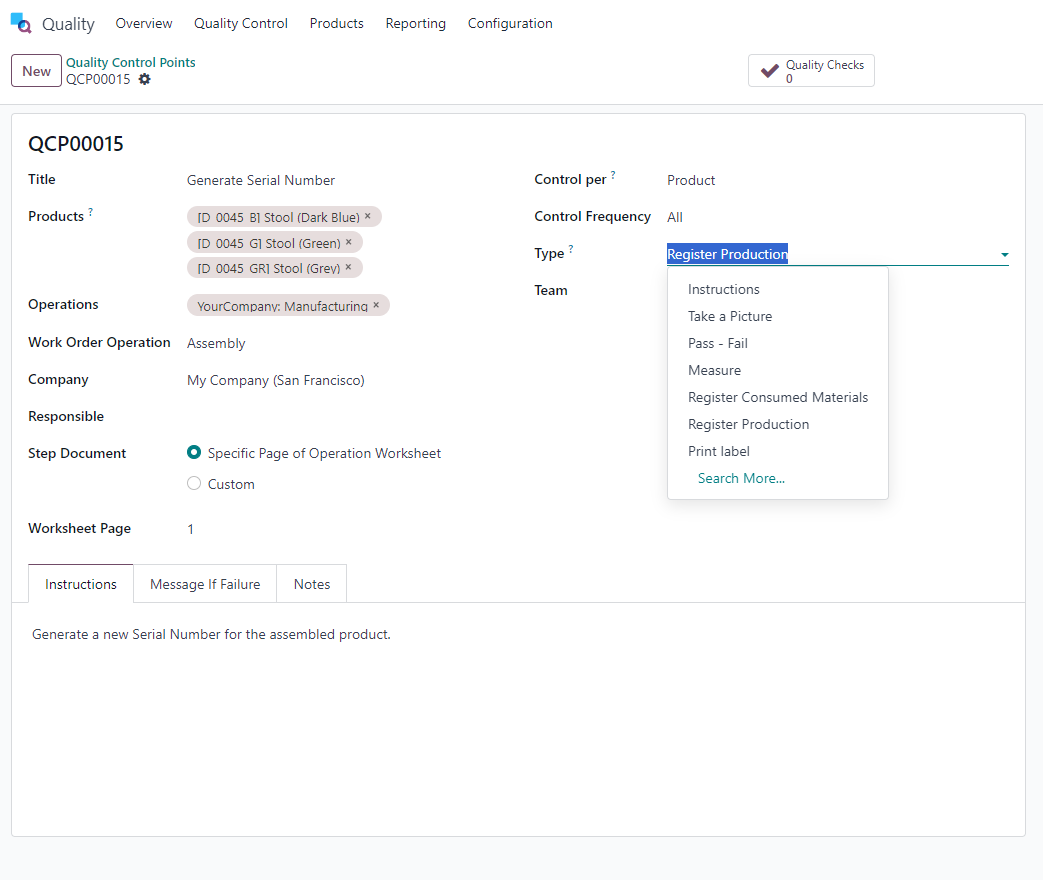Collapse the Type dropdown using its arrow
This screenshot has height=880, width=1043.
click(x=1004, y=255)
